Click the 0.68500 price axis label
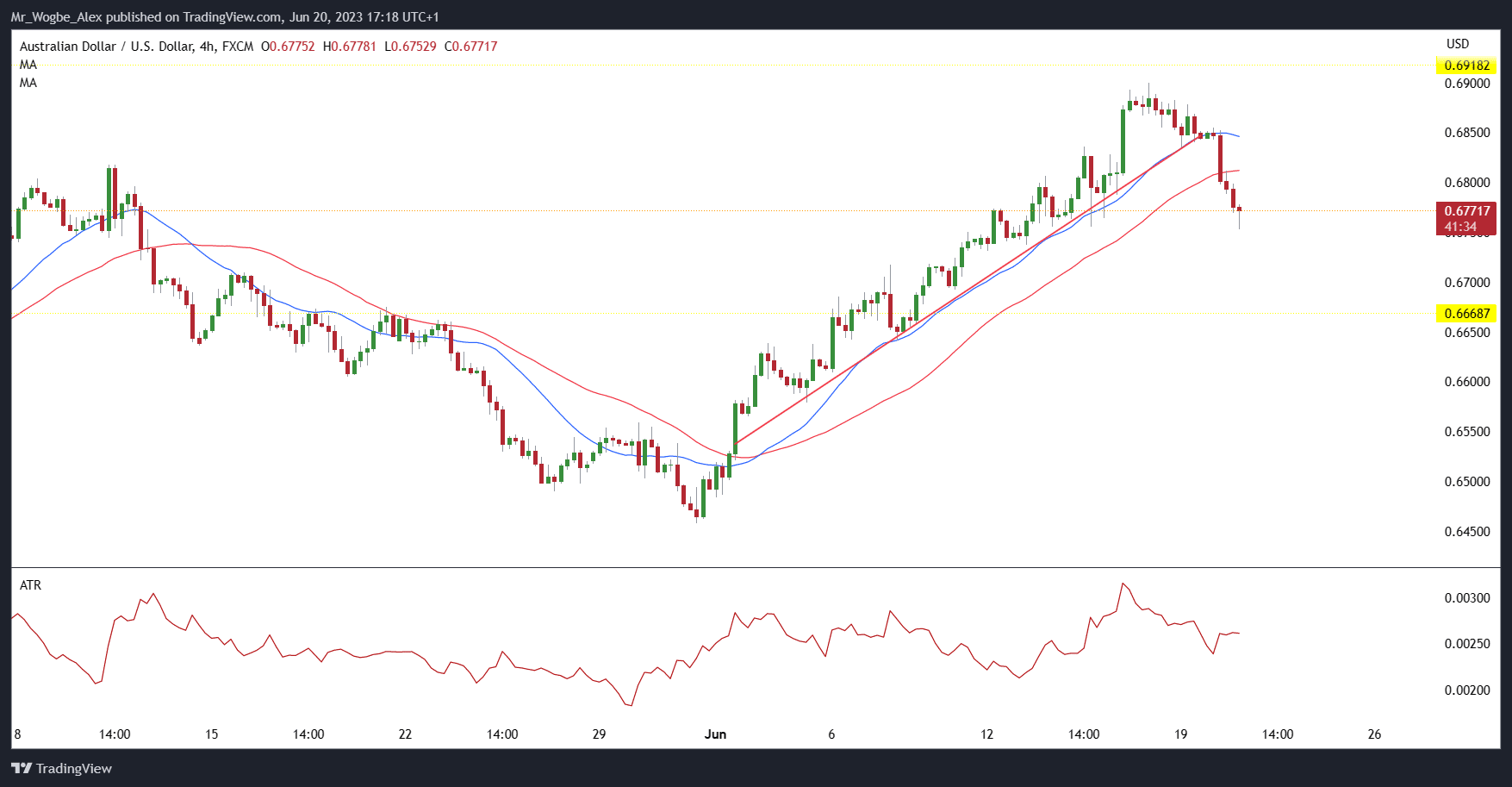Image resolution: width=1512 pixels, height=787 pixels. pyautogui.click(x=1466, y=133)
